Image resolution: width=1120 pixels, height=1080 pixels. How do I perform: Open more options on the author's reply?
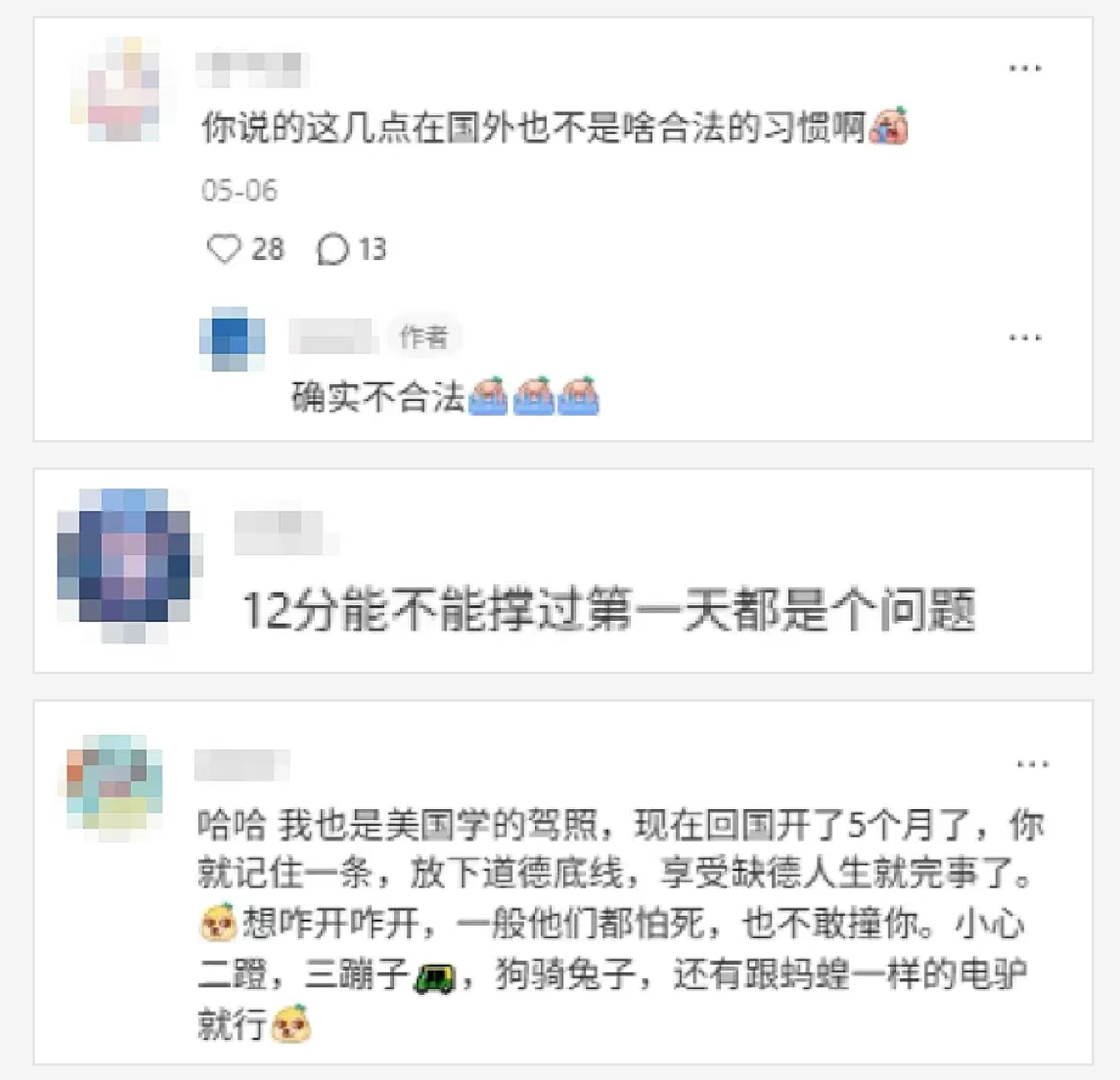point(1024,337)
